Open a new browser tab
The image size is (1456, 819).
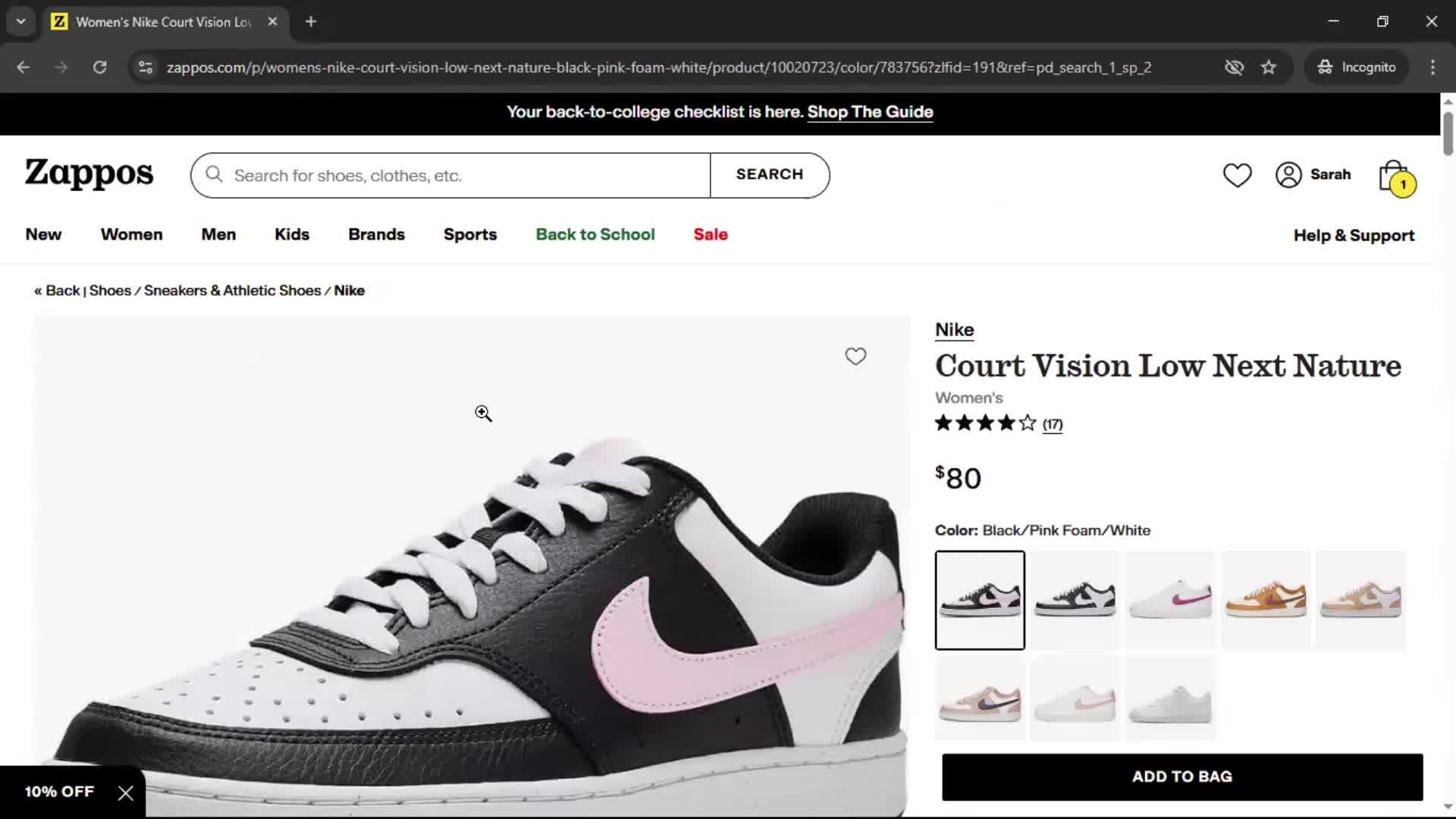click(x=311, y=22)
